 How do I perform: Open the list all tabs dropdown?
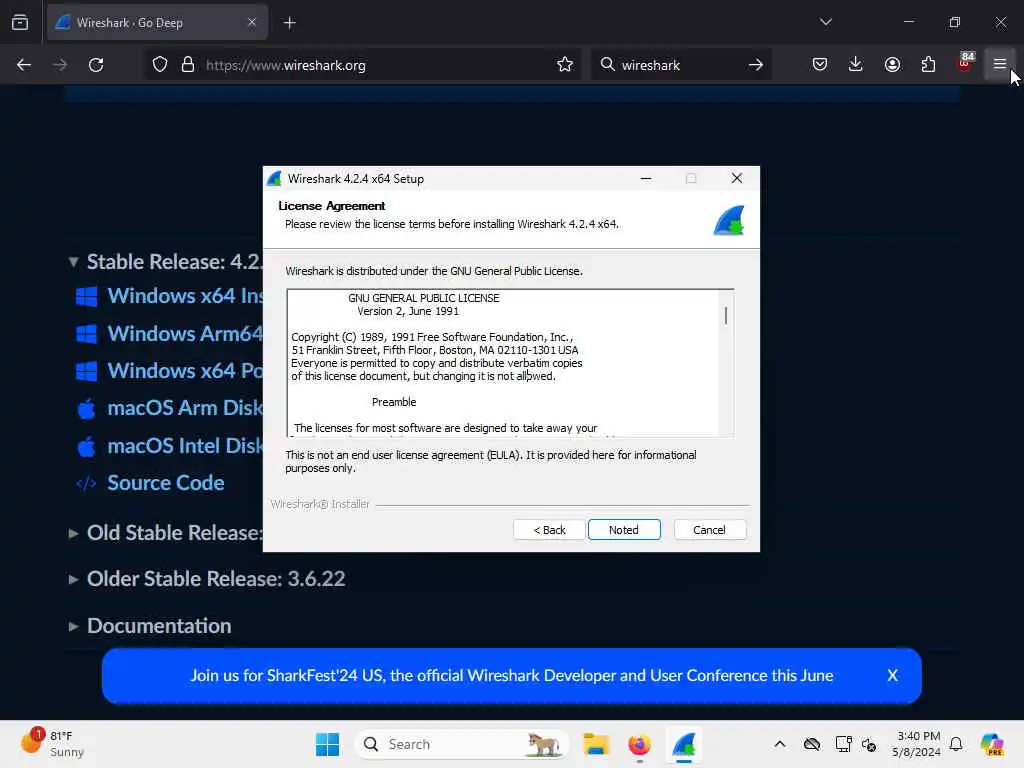pyautogui.click(x=825, y=22)
